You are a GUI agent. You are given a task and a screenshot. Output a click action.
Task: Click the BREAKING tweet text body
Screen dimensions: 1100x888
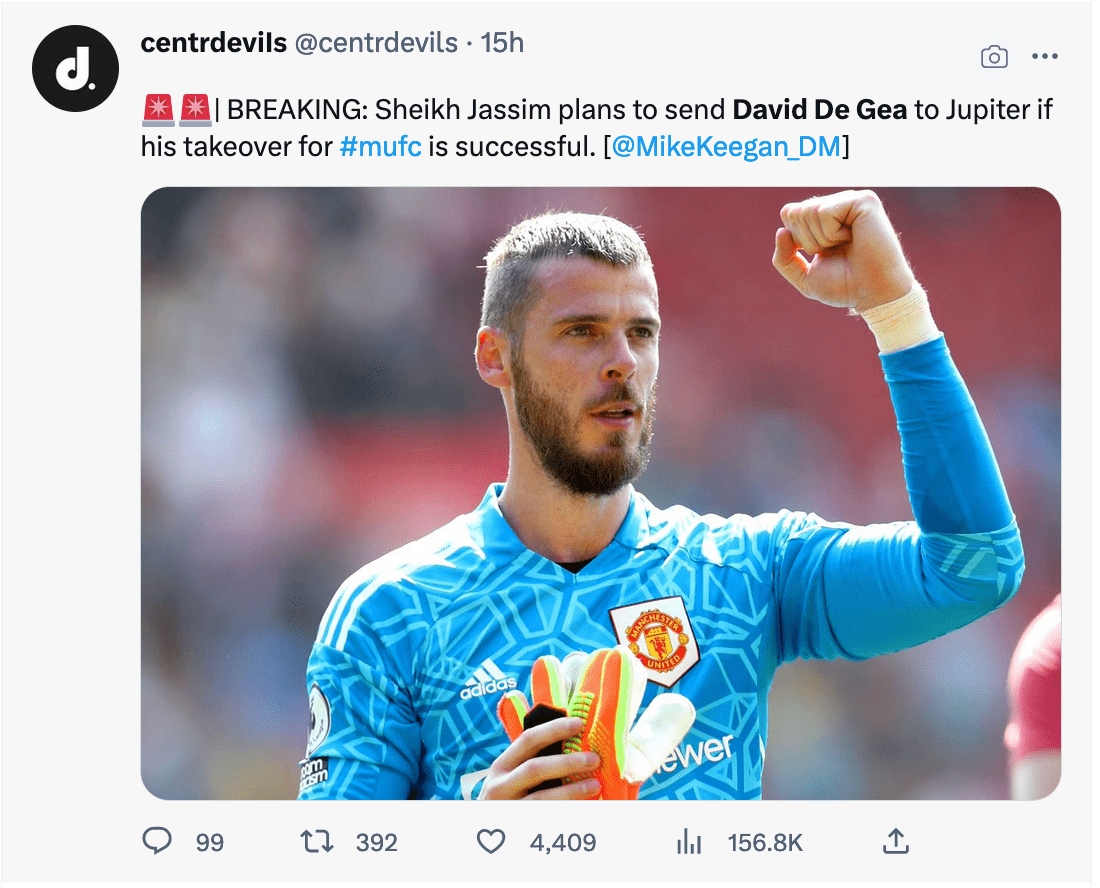point(470,109)
